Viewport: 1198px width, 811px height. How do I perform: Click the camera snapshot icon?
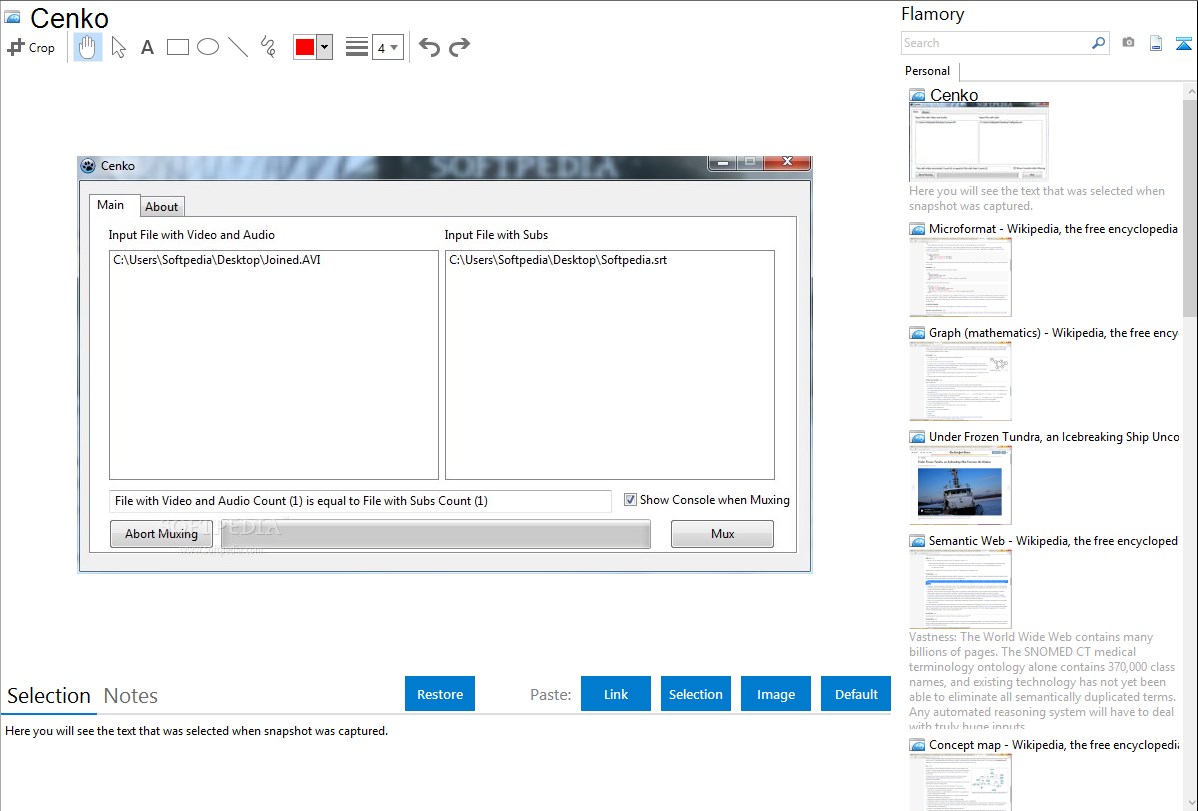(1128, 43)
